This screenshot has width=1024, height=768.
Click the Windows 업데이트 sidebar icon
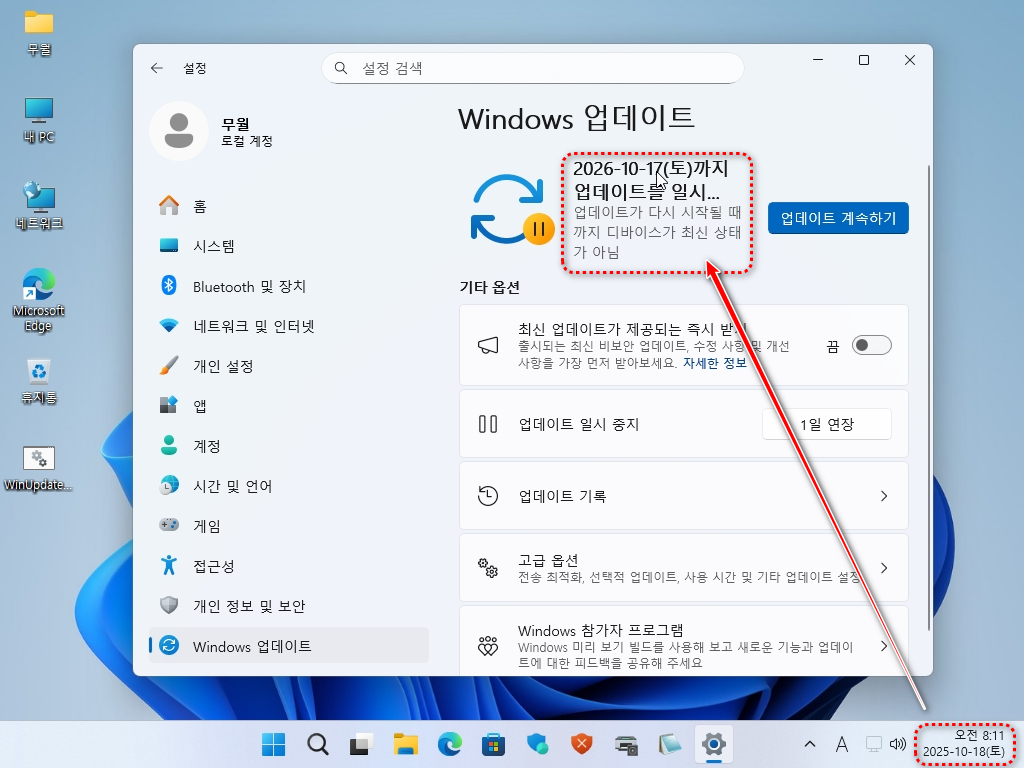coord(169,645)
